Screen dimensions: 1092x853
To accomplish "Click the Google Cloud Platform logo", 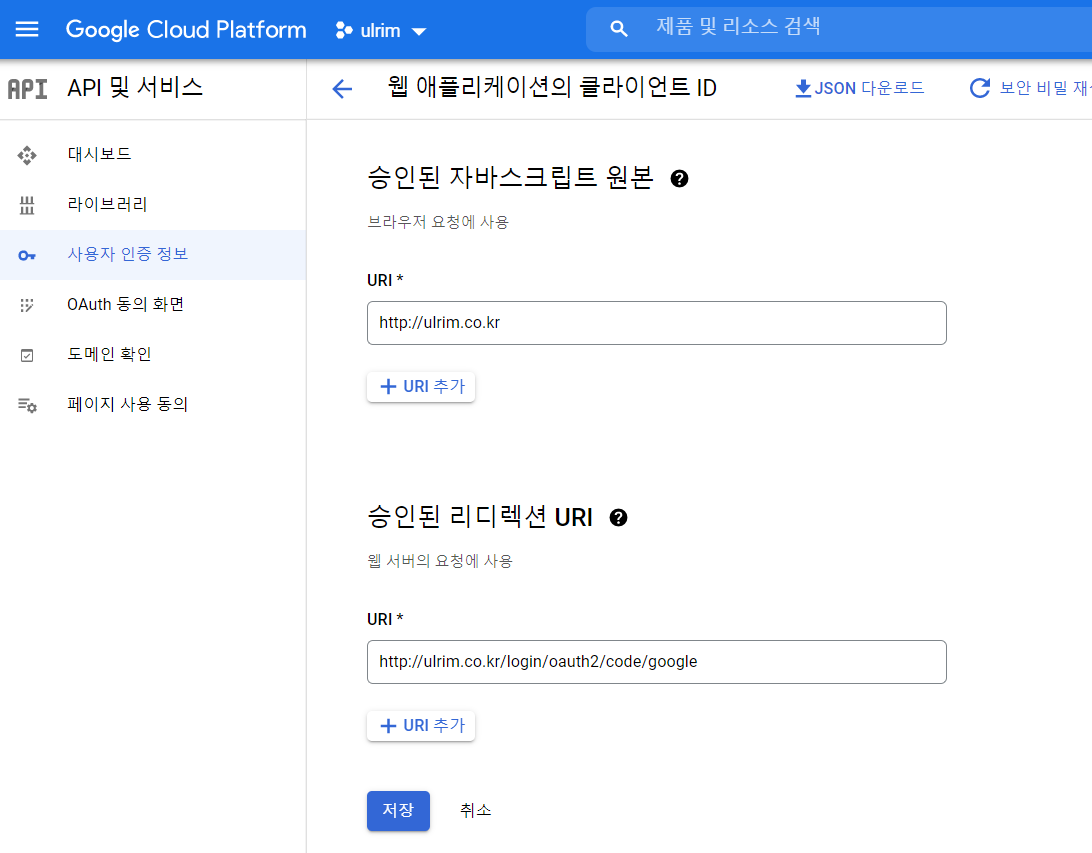I will pos(186,29).
